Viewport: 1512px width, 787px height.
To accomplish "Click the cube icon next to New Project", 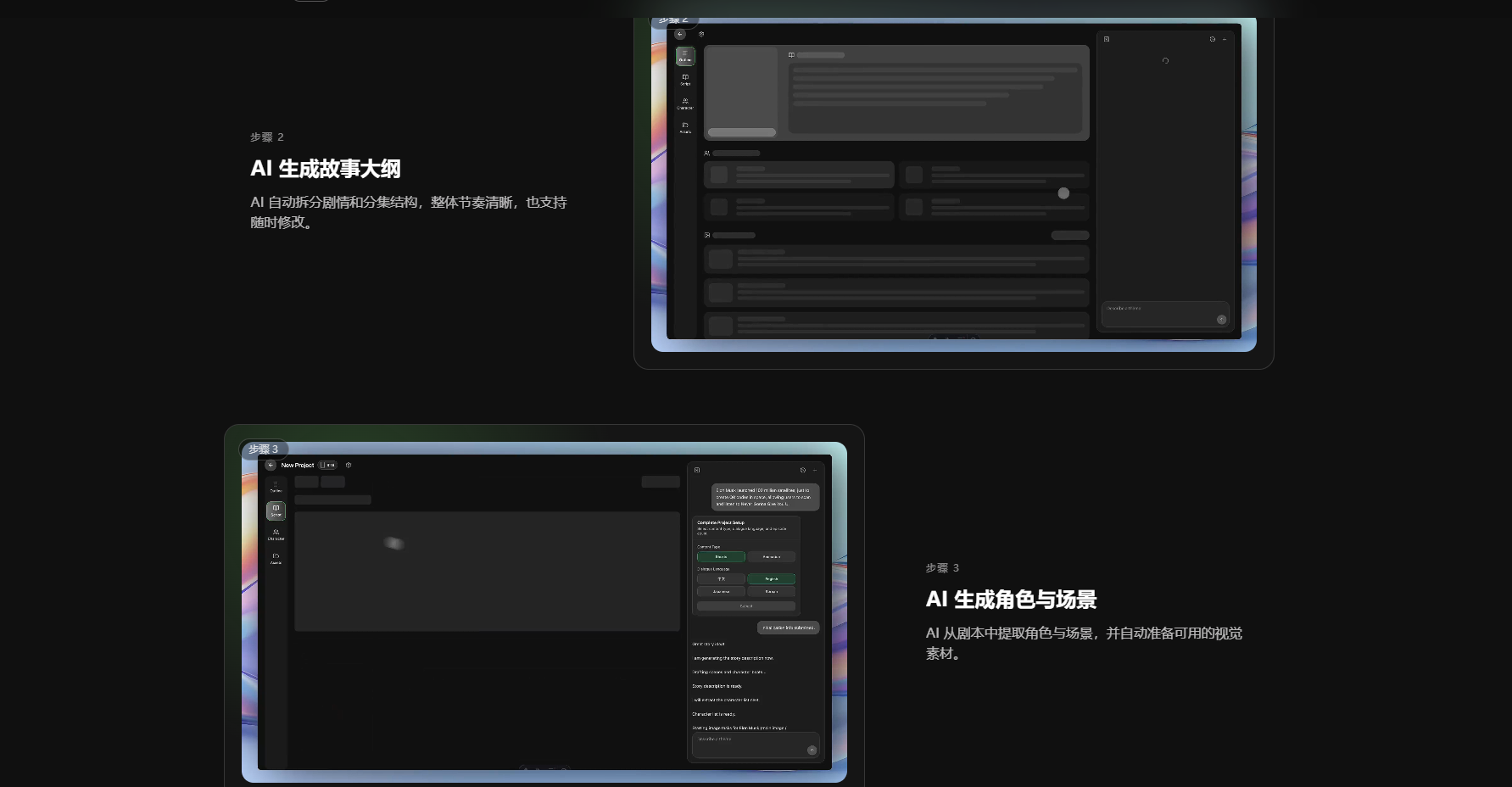I will coord(349,465).
